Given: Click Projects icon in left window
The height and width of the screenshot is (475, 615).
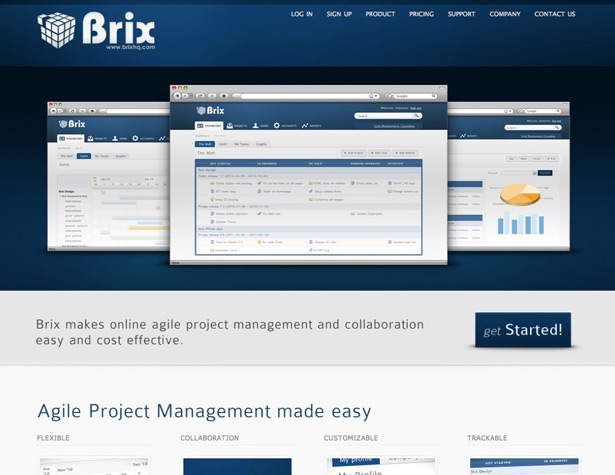Looking at the screenshot, I should (x=90, y=138).
